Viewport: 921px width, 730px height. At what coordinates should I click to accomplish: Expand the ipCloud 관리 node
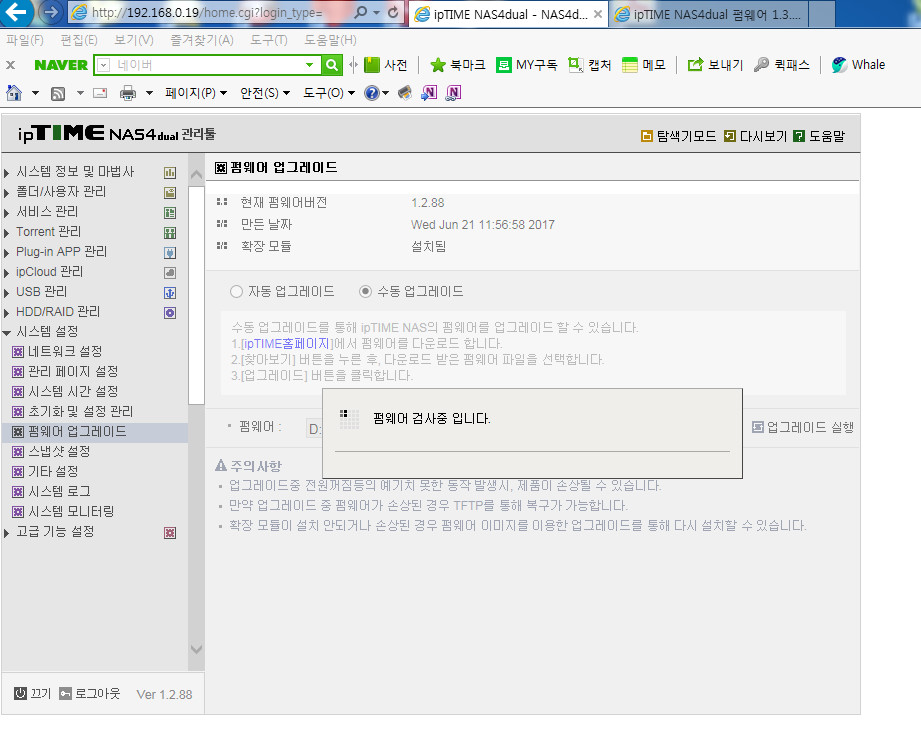click(x=6, y=273)
